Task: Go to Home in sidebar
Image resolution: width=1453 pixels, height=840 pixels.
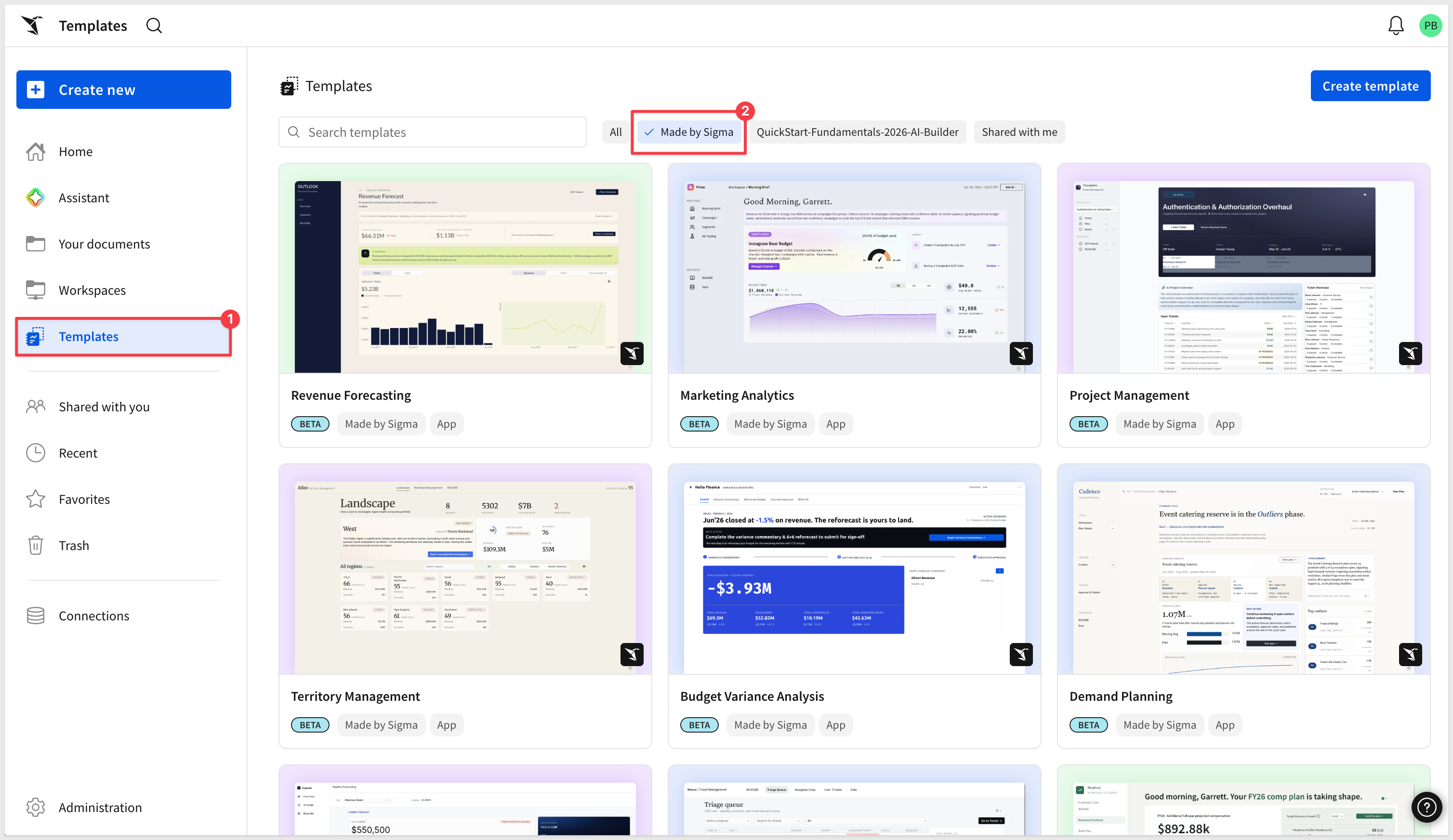Action: click(123, 152)
